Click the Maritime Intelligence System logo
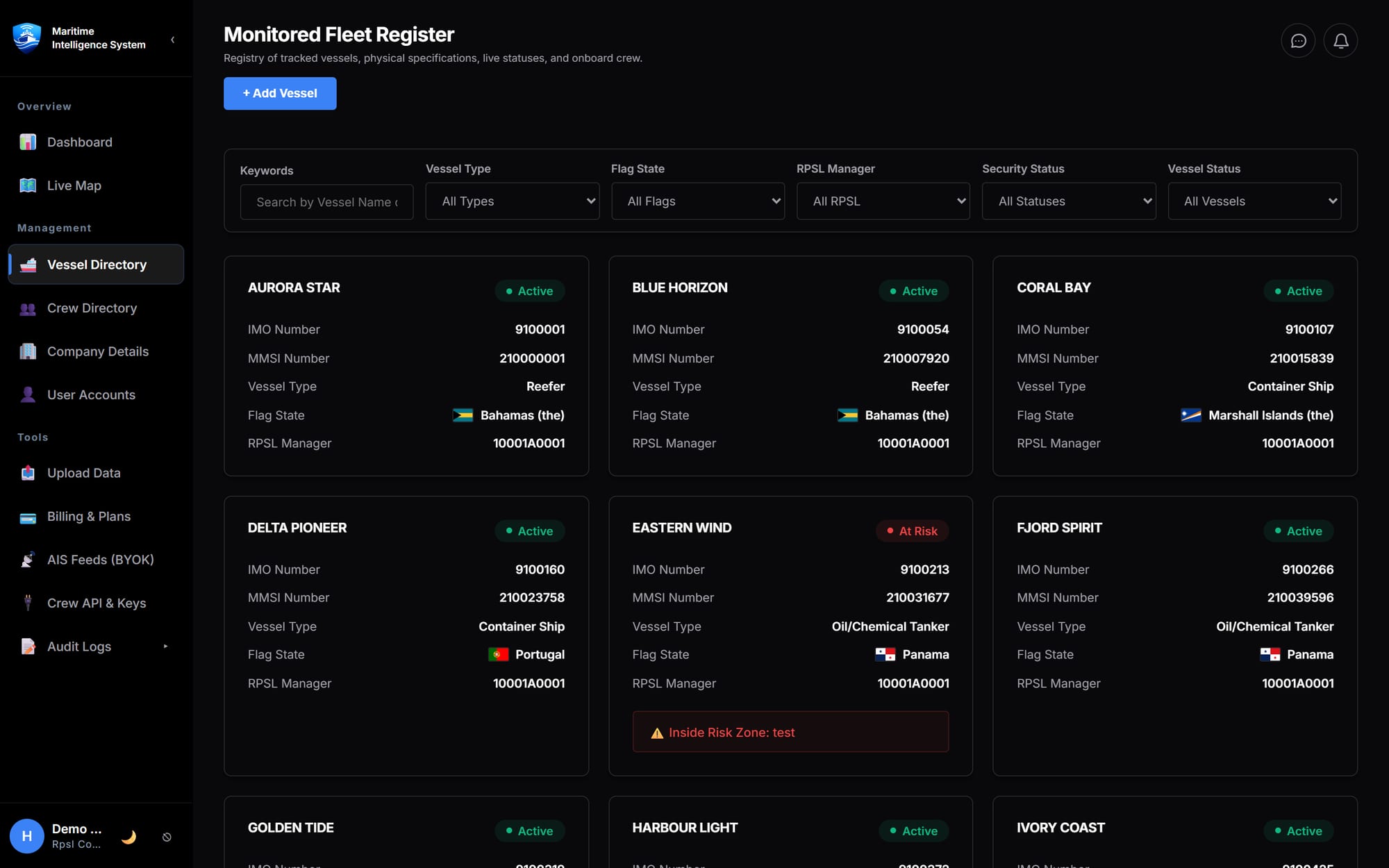 click(x=27, y=38)
